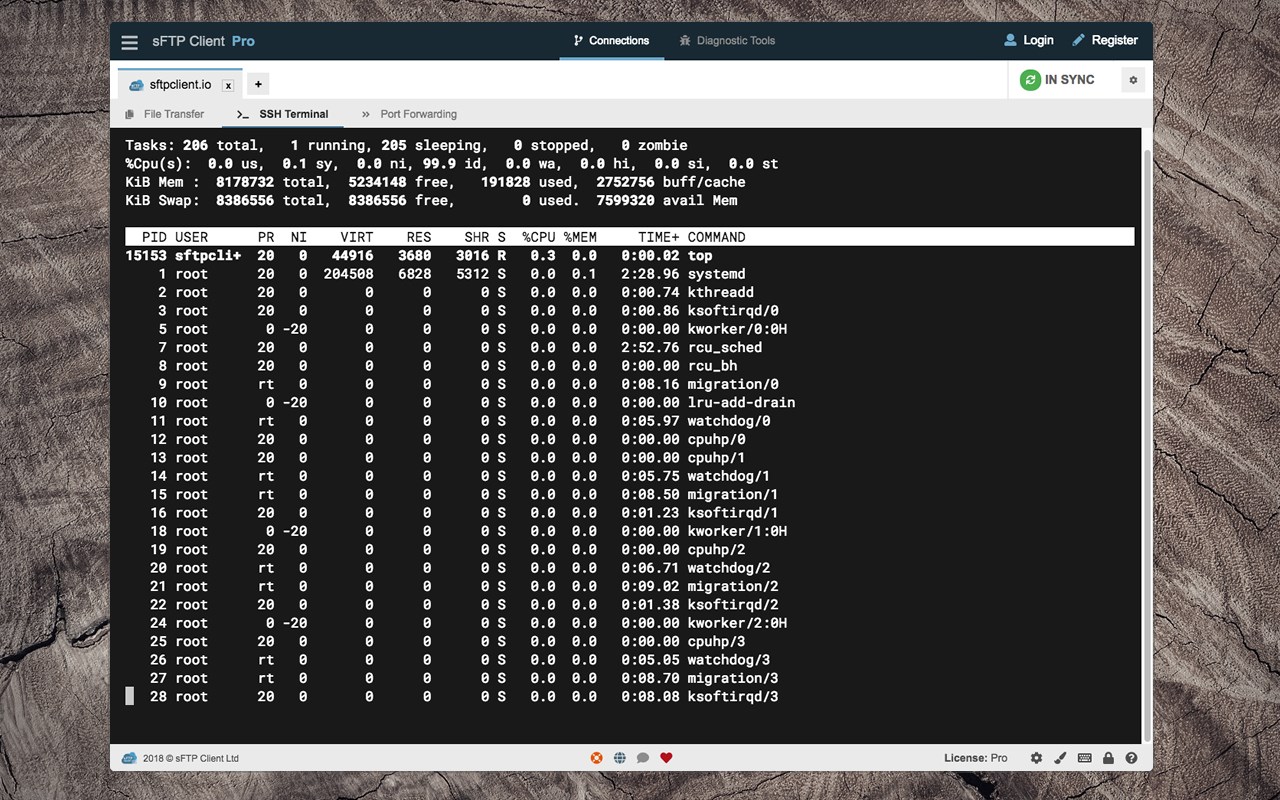Open a new connection tab with the plus button
Image resolution: width=1280 pixels, height=800 pixels.
point(258,83)
